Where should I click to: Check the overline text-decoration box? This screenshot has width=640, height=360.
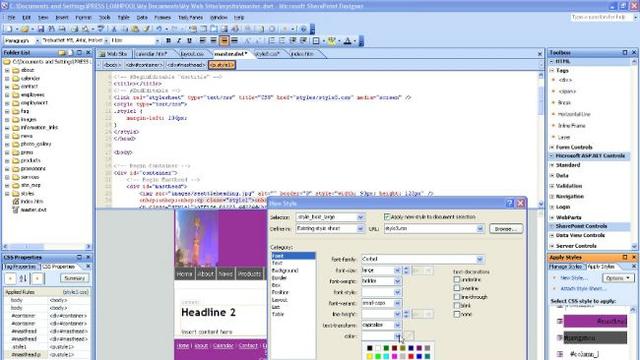(x=457, y=288)
